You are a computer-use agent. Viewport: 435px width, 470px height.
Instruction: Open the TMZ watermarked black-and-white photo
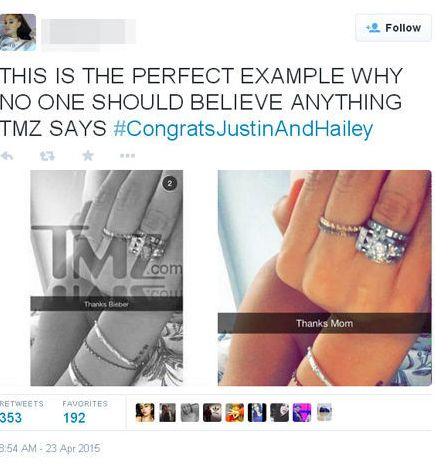[107, 278]
